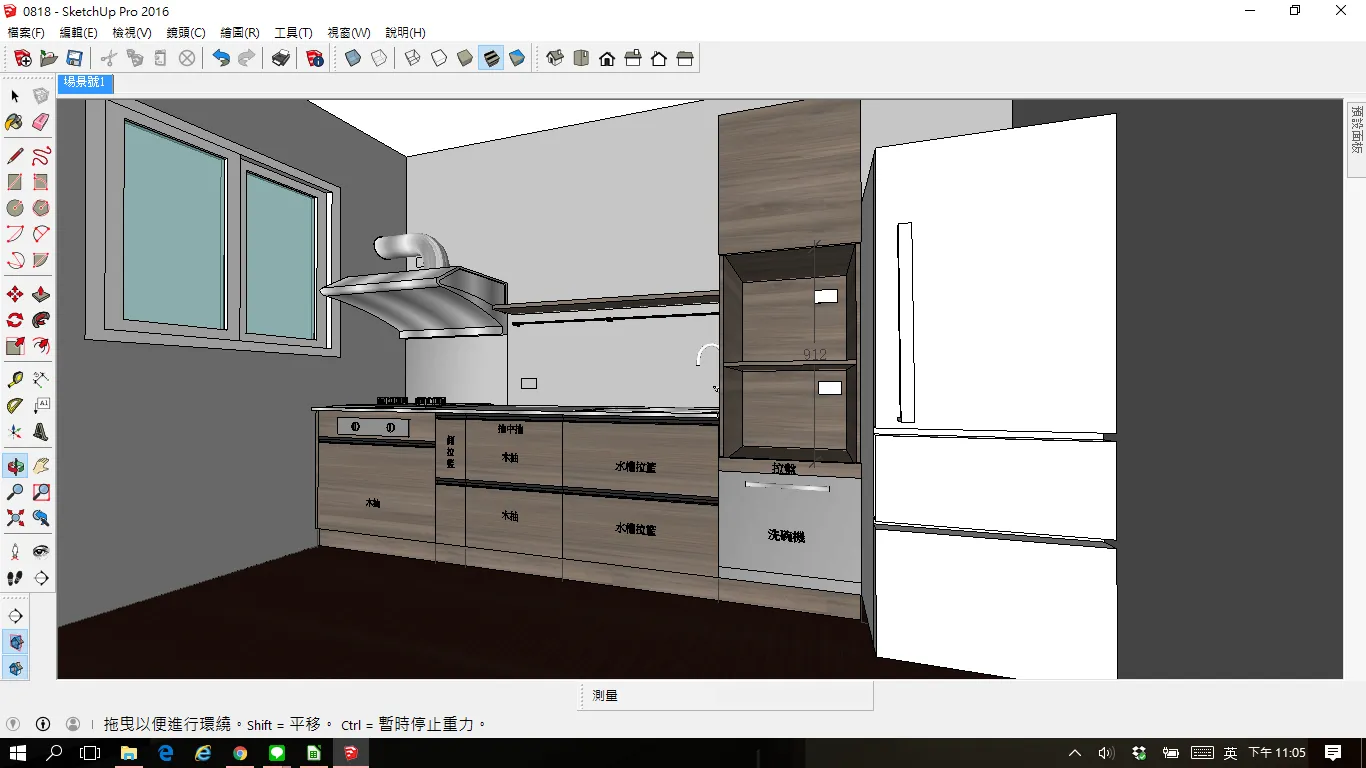Select the Freehand line tool
The image size is (1366, 768).
pyautogui.click(x=40, y=156)
